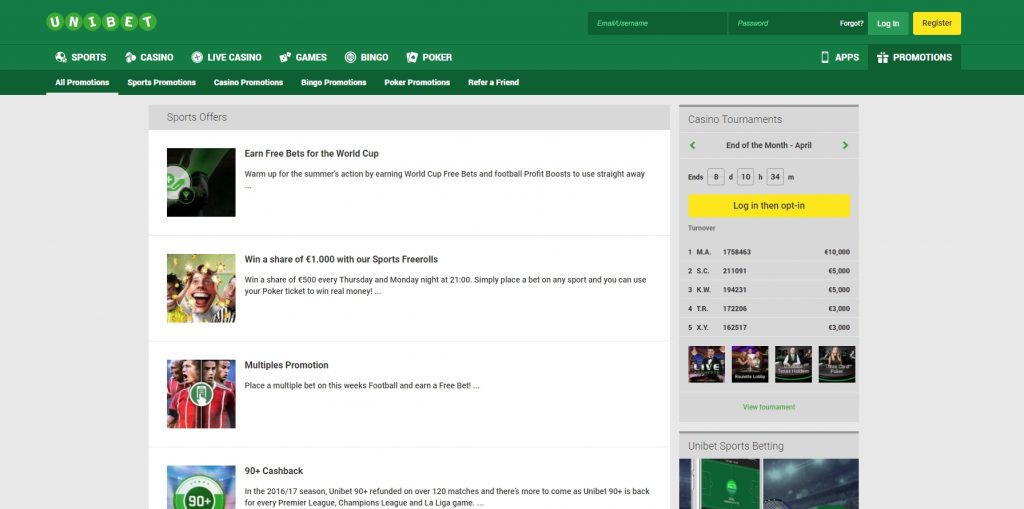Click the Live Casino roulette icon

[x=197, y=57]
